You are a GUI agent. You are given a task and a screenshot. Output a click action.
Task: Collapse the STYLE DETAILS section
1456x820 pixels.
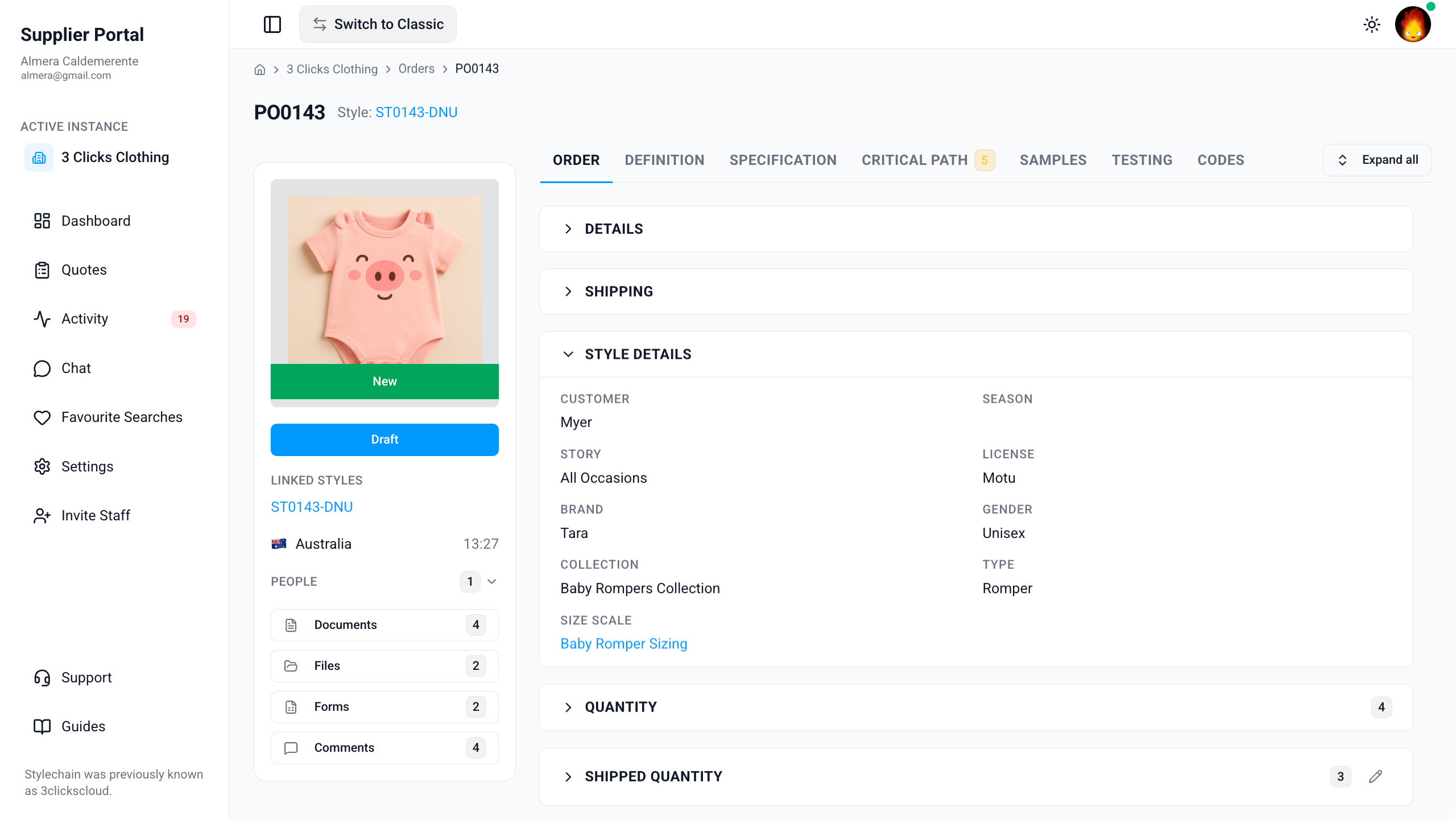(x=976, y=354)
